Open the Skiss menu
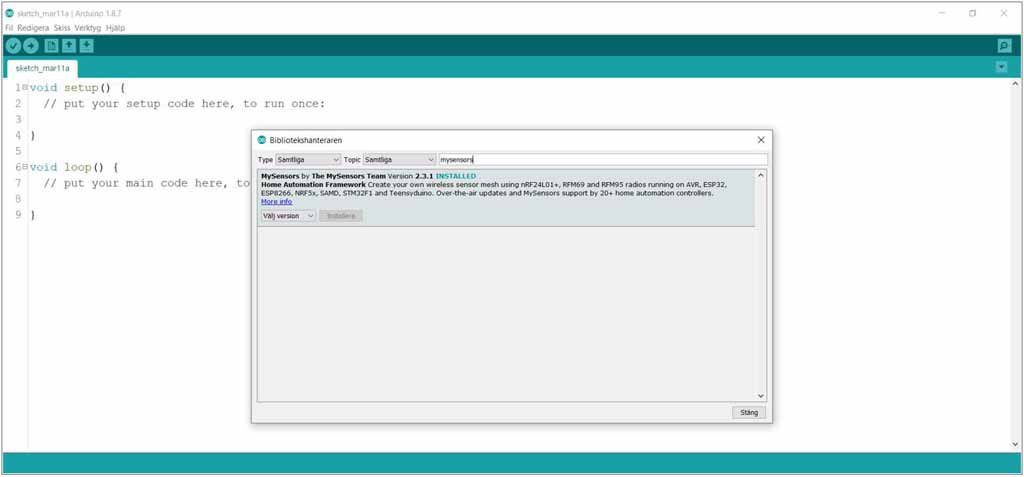This screenshot has width=1024, height=477. [62, 28]
